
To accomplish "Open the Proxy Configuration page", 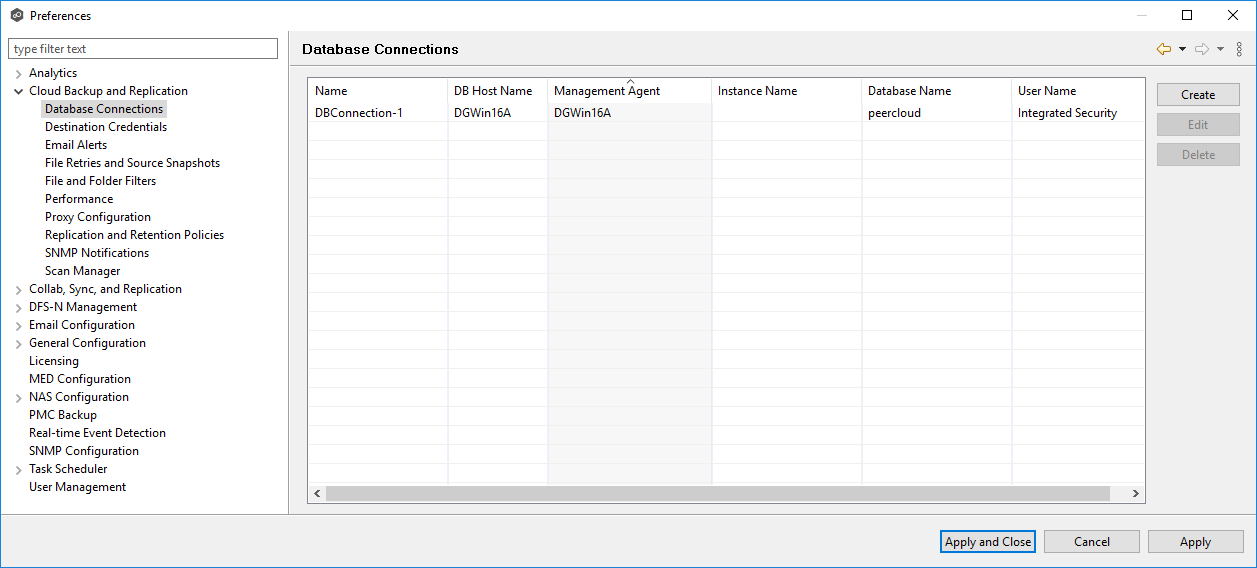I will tap(98, 217).
